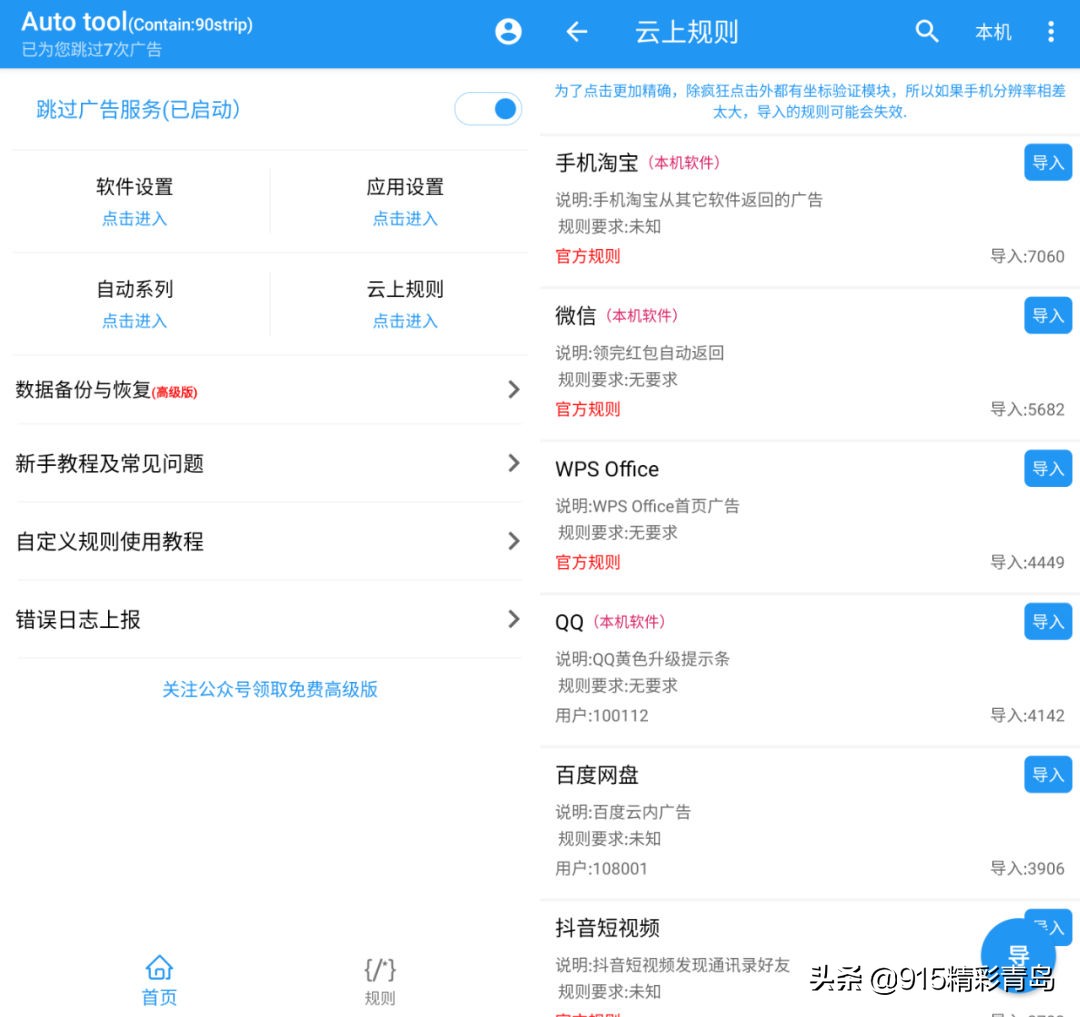Import QQ rules via 导入 button
Screen dimensions: 1080x1017
pyautogui.click(x=1047, y=621)
